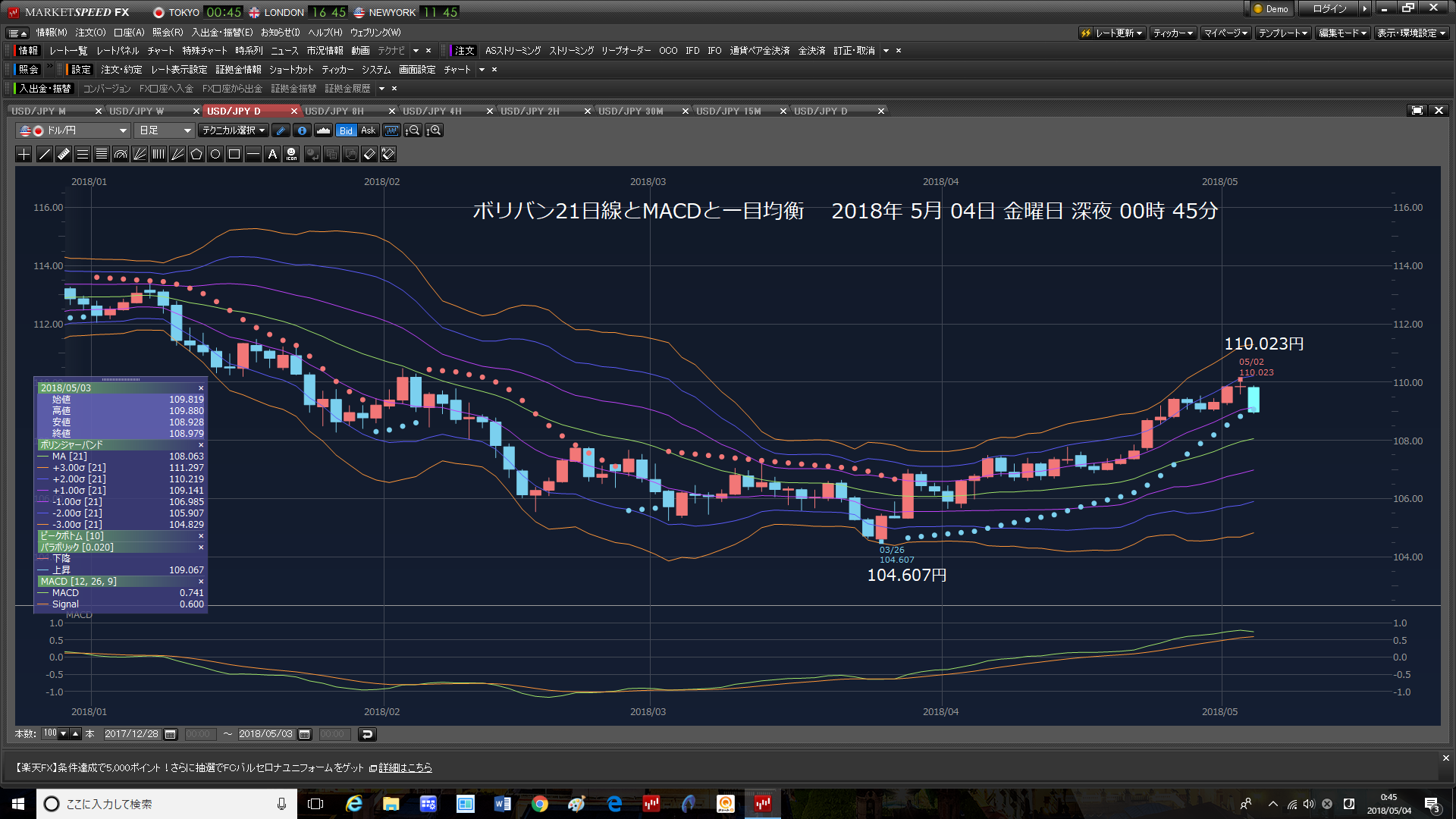Click the Windows search box
The height and width of the screenshot is (819, 1456).
[167, 804]
